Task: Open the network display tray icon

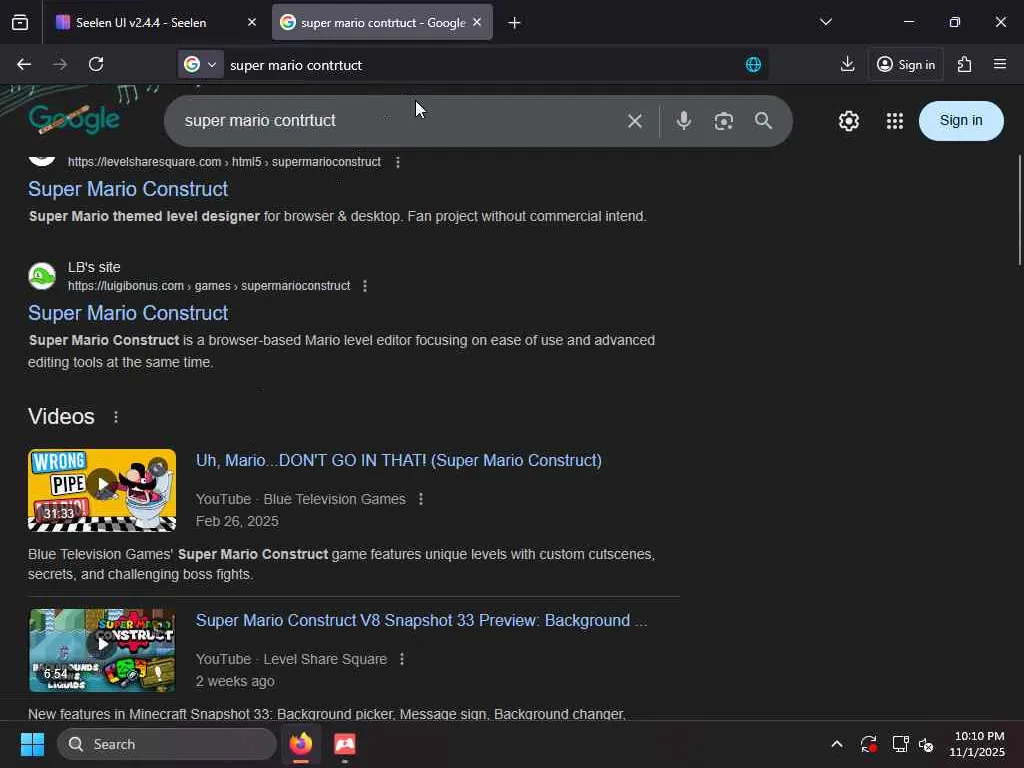Action: 900,744
